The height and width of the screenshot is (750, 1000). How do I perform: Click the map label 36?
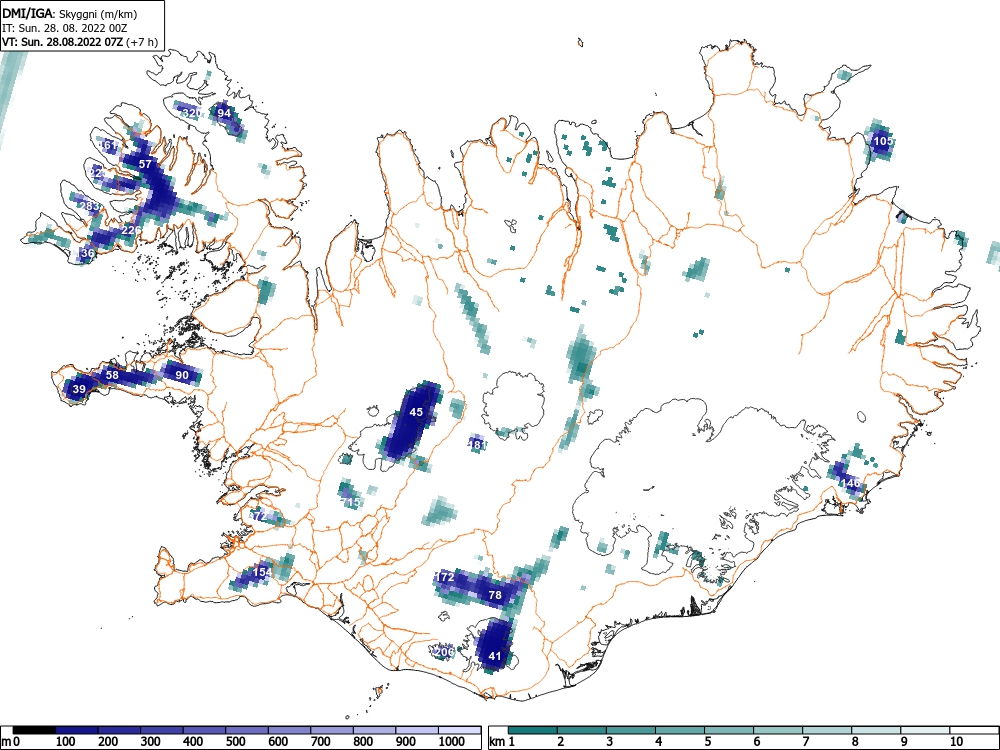87,253
